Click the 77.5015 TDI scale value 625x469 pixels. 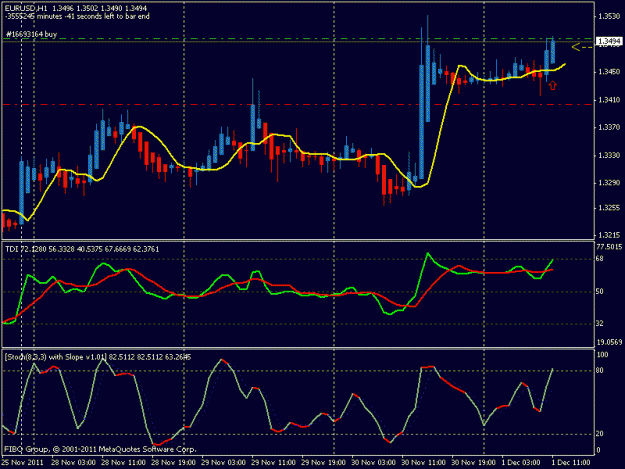609,247
